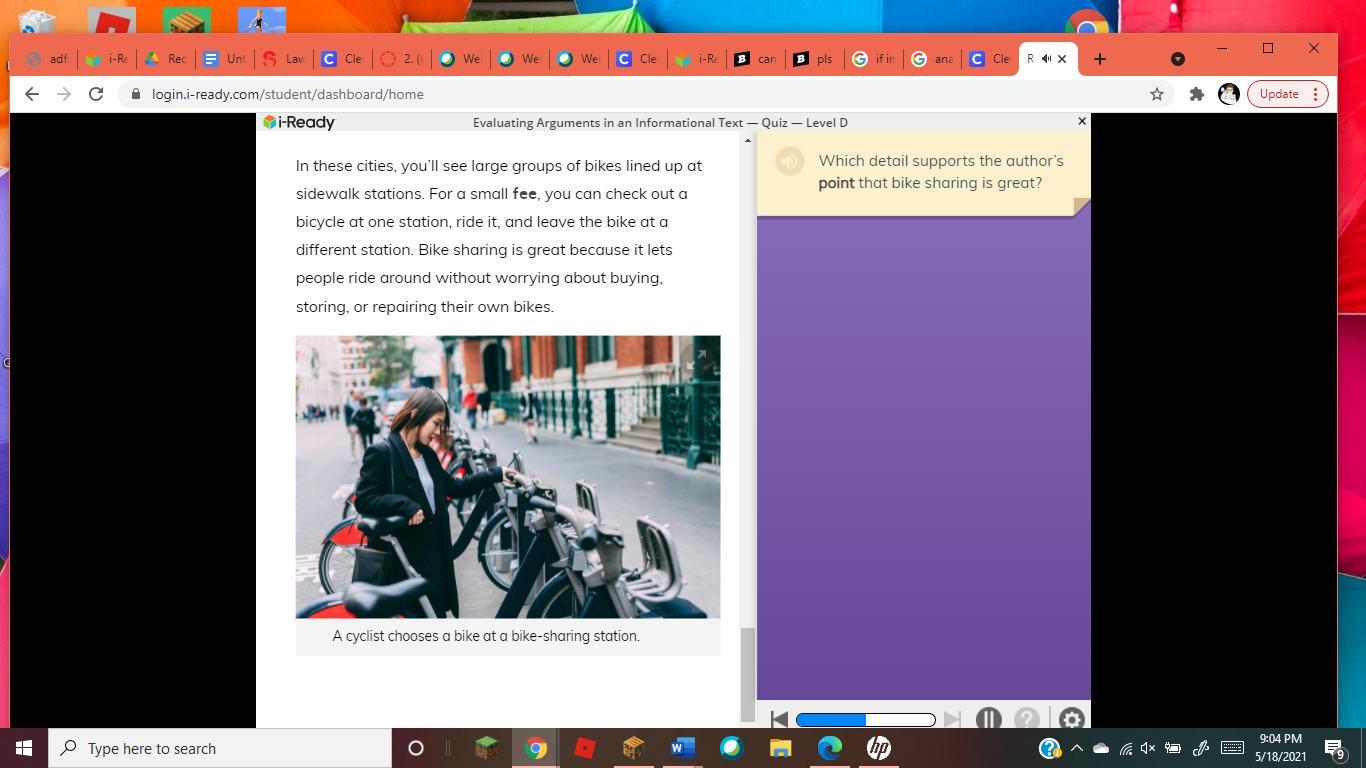The image size is (1366, 768).
Task: Open the touch keyboard tray icon
Action: (1232, 748)
